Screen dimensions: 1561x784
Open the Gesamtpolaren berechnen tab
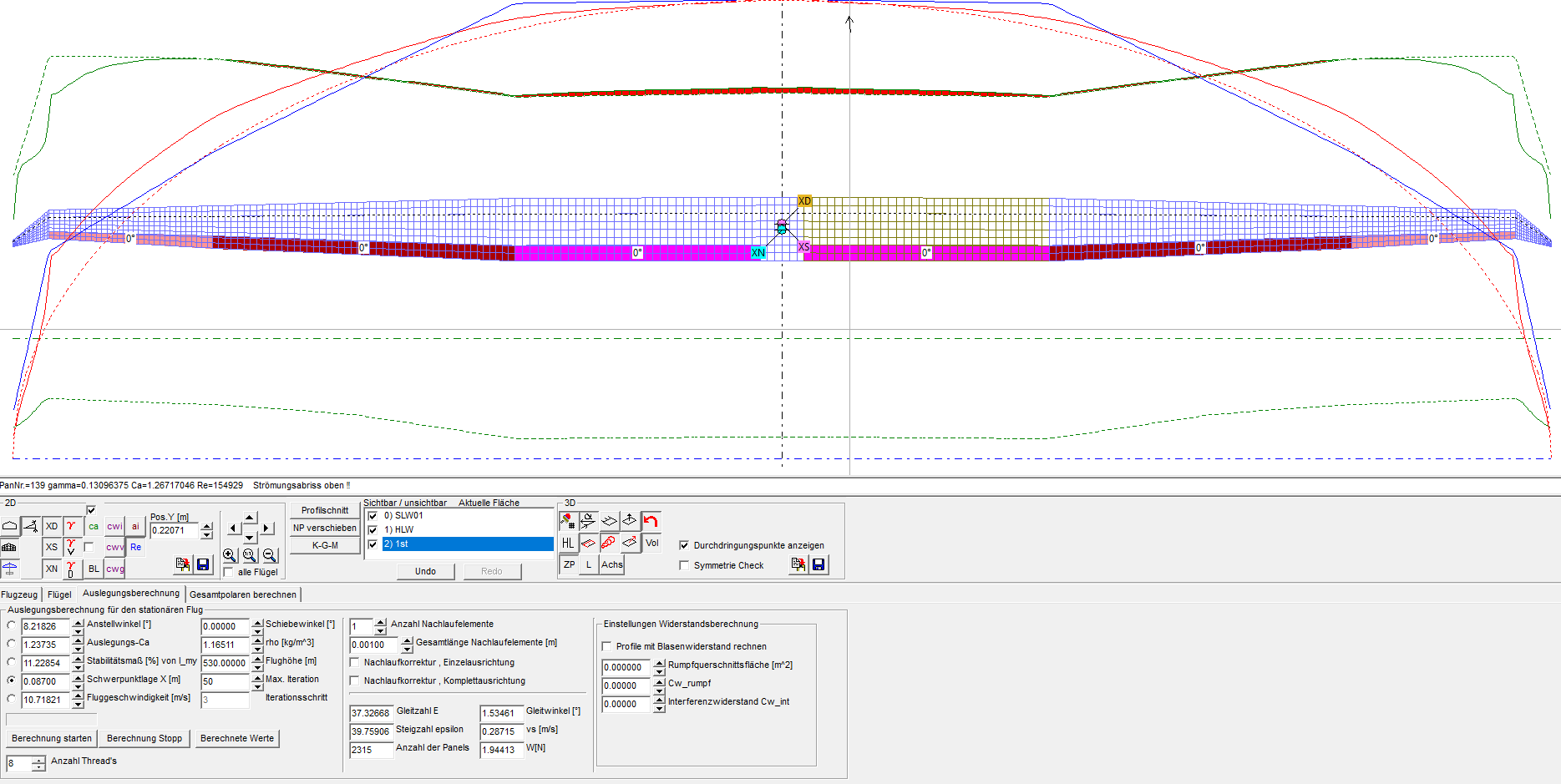click(243, 594)
